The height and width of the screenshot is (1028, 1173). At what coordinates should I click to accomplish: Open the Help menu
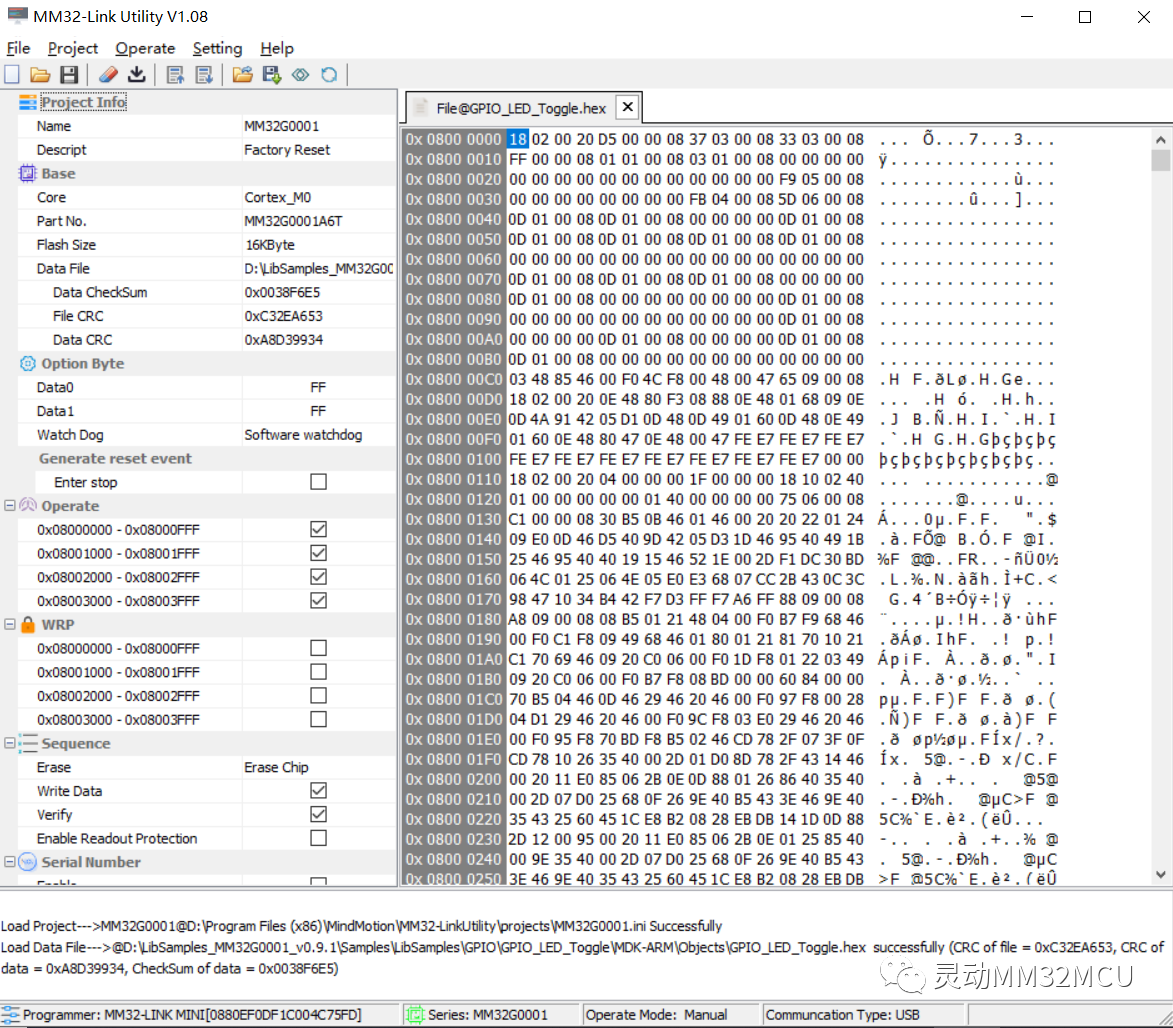tap(277, 49)
